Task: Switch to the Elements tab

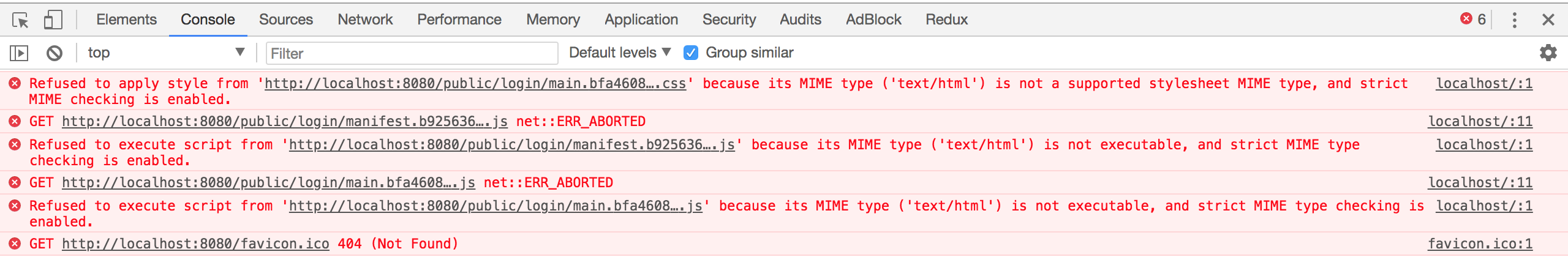Action: point(126,20)
